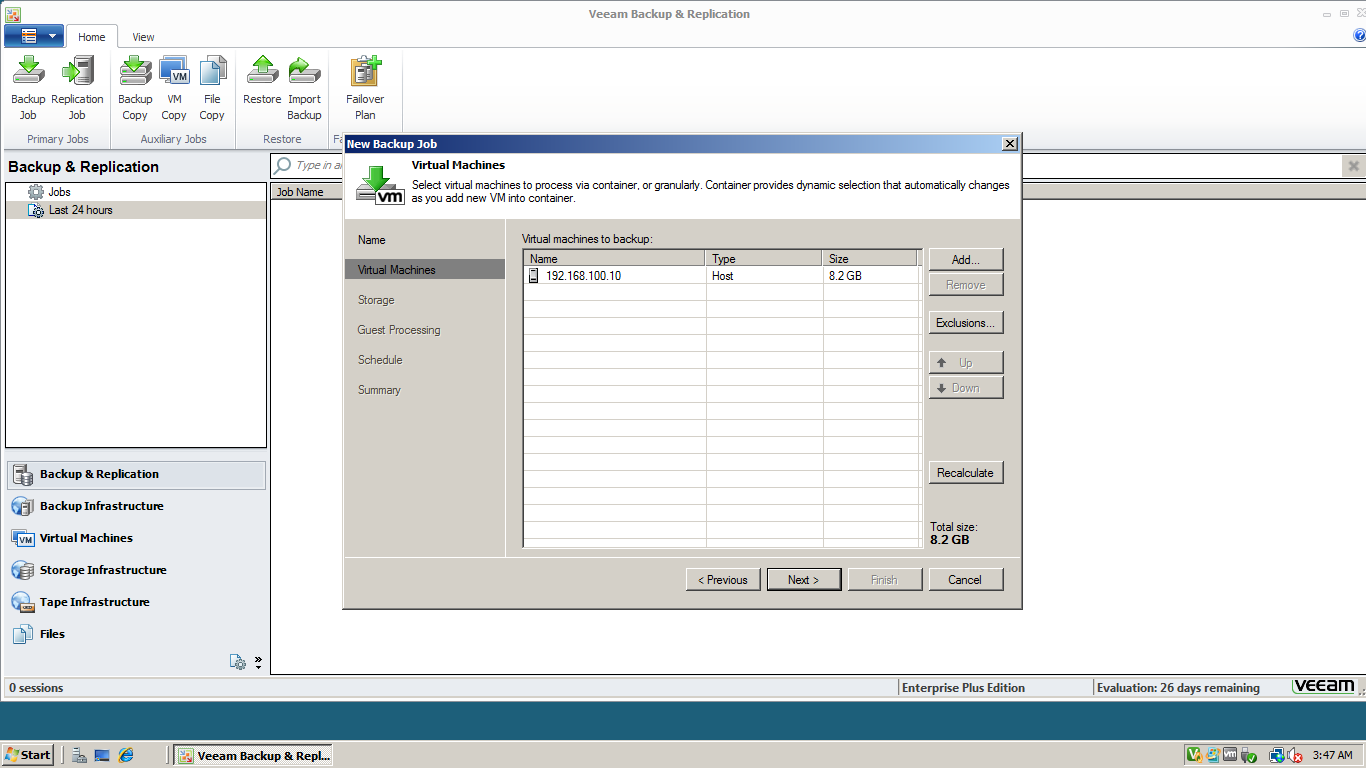Click the muted volume icon in system tray
The height and width of the screenshot is (768, 1366).
pos(1295,755)
